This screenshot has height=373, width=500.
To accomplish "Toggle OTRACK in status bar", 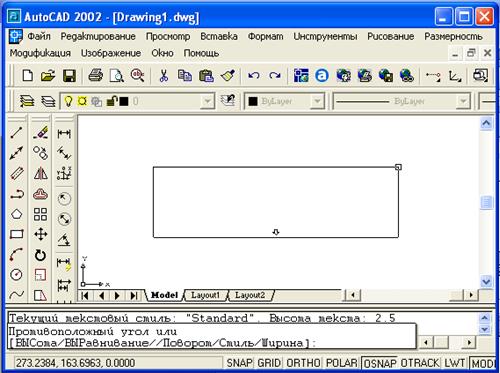I will tap(420, 363).
